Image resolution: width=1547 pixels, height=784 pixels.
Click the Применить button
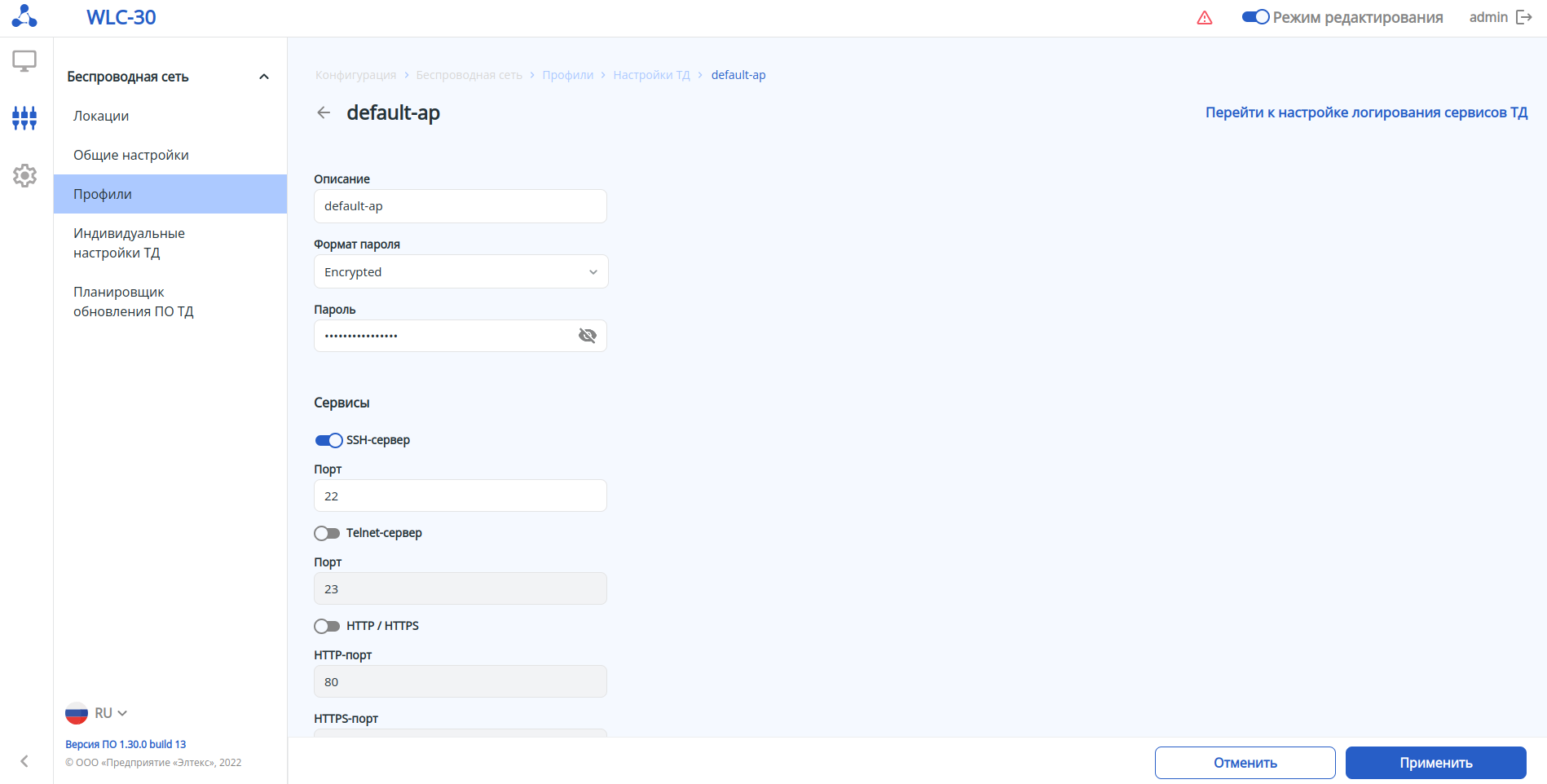[1435, 763]
